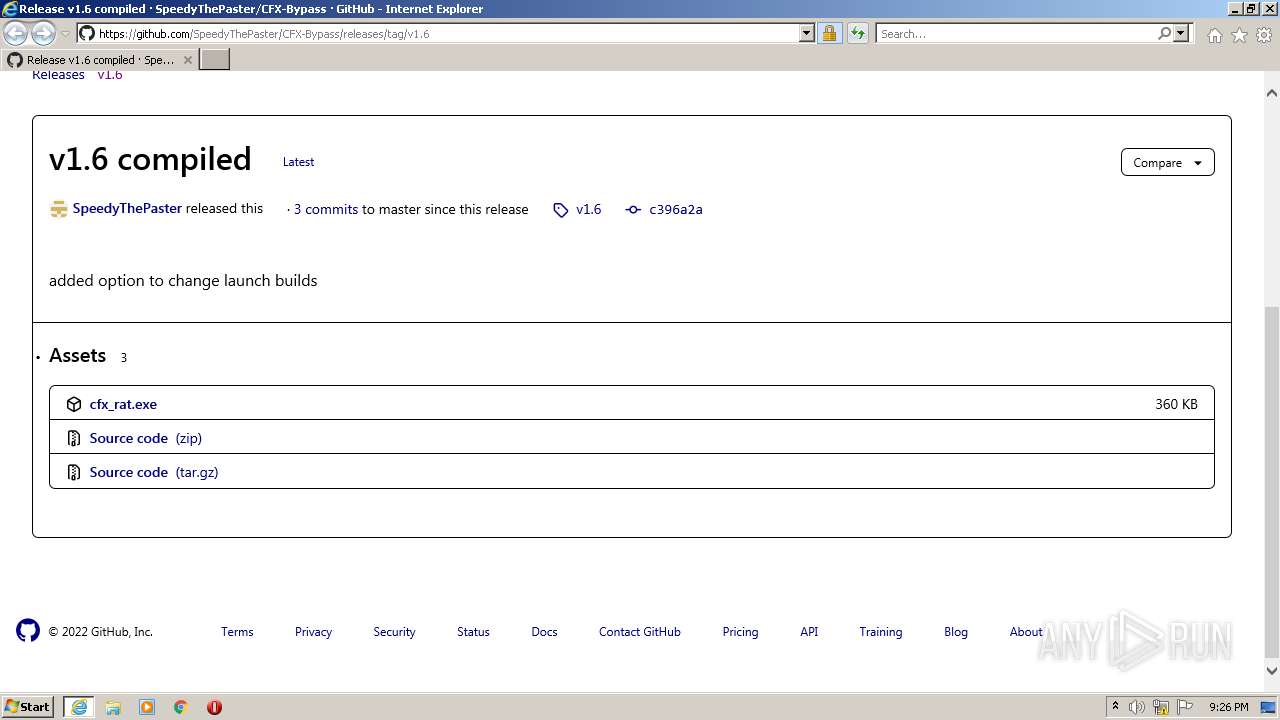Click the volume speaker tray icon

1137,707
